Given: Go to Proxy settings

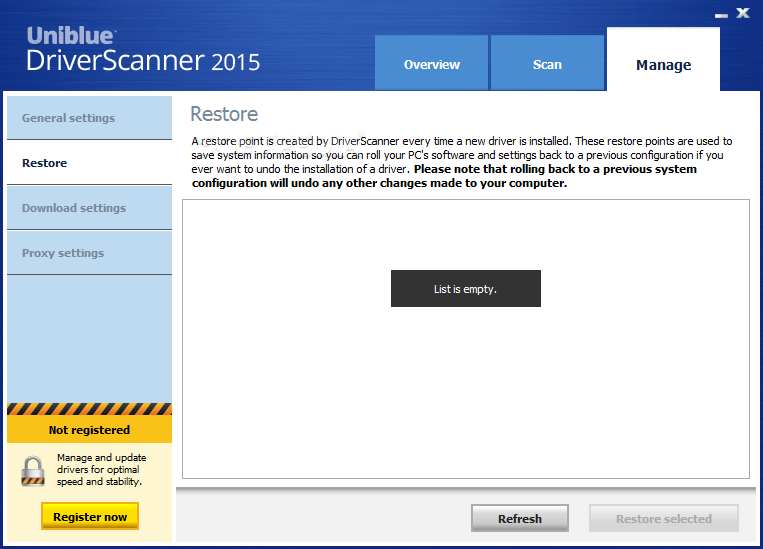Looking at the screenshot, I should pos(90,253).
